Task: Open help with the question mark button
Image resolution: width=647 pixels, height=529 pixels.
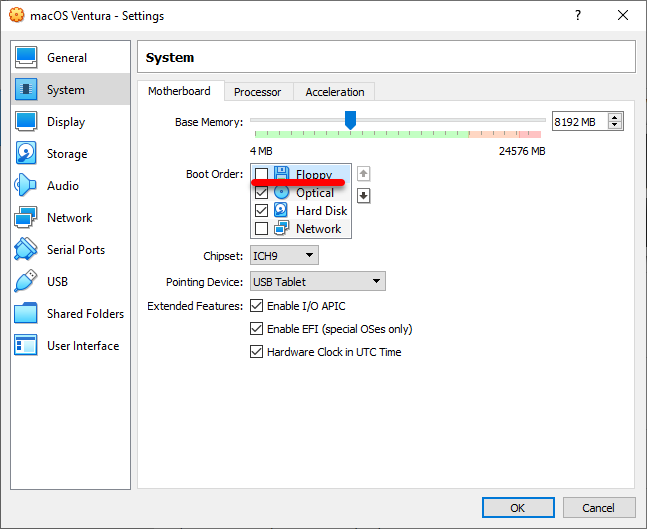Action: tap(578, 15)
